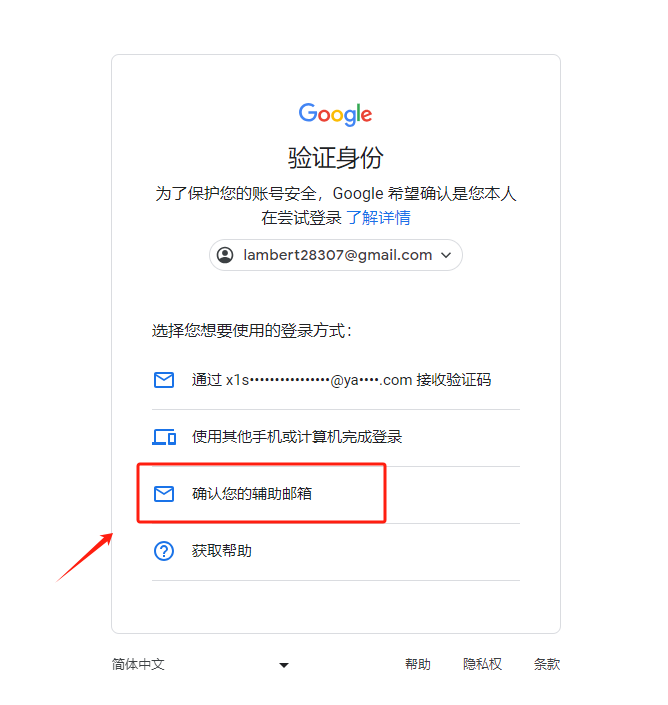Open the 帮助 footer link
The height and width of the screenshot is (705, 668).
pyautogui.click(x=418, y=664)
